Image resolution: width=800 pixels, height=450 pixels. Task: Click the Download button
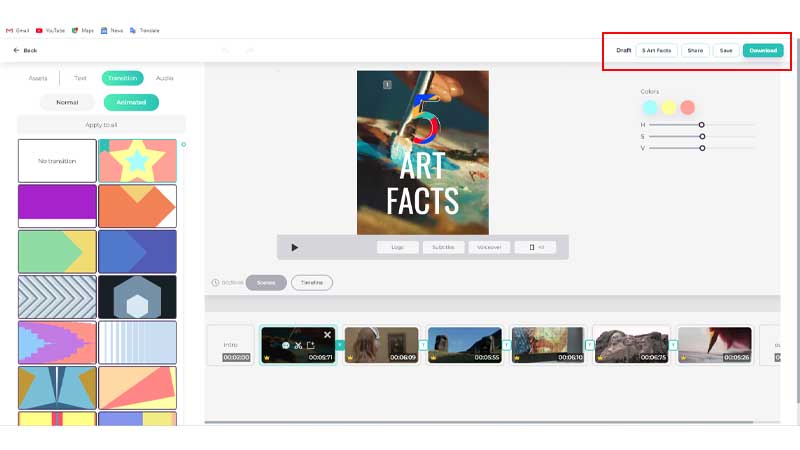tap(763, 51)
